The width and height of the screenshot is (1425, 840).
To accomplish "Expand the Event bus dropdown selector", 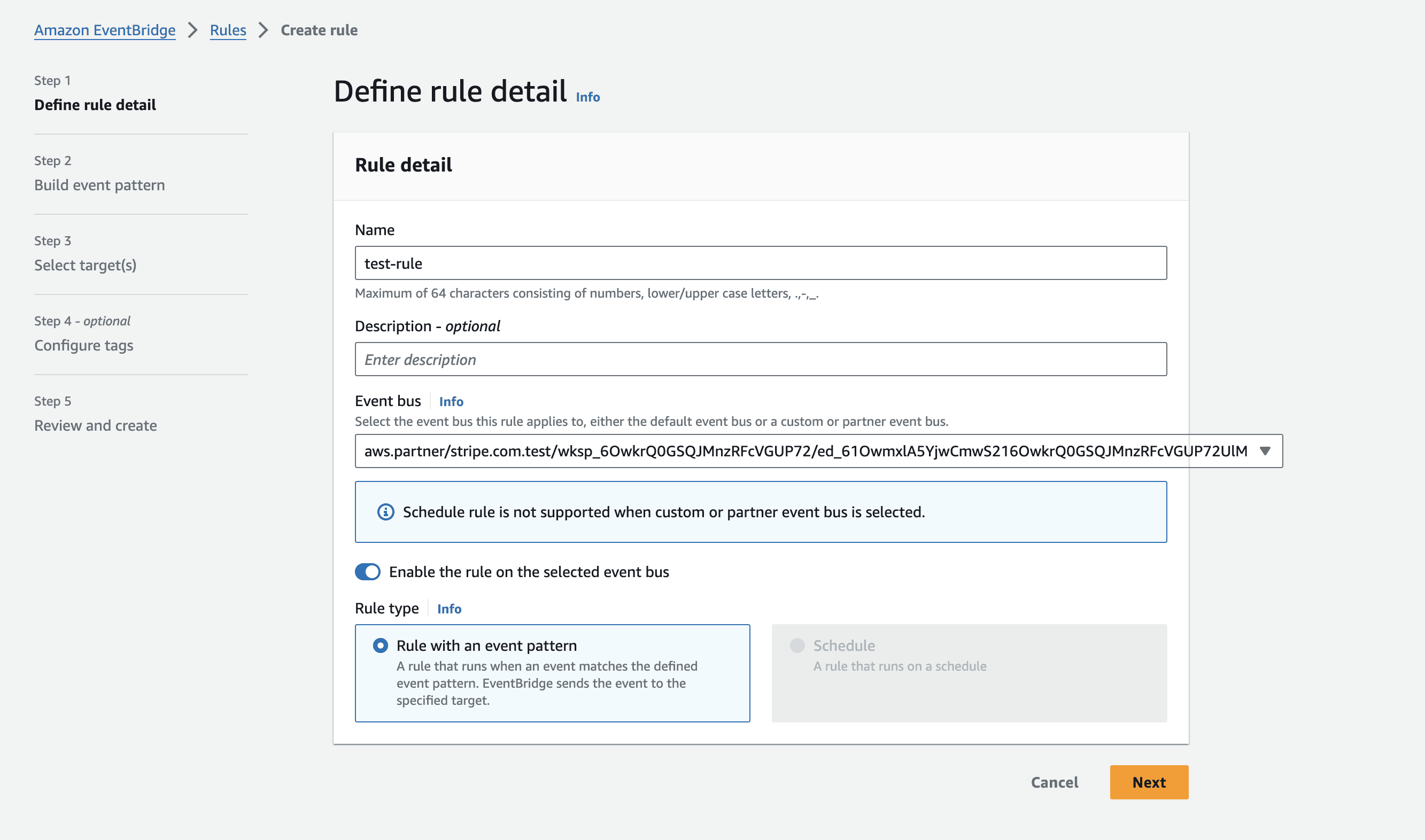I will 1264,451.
